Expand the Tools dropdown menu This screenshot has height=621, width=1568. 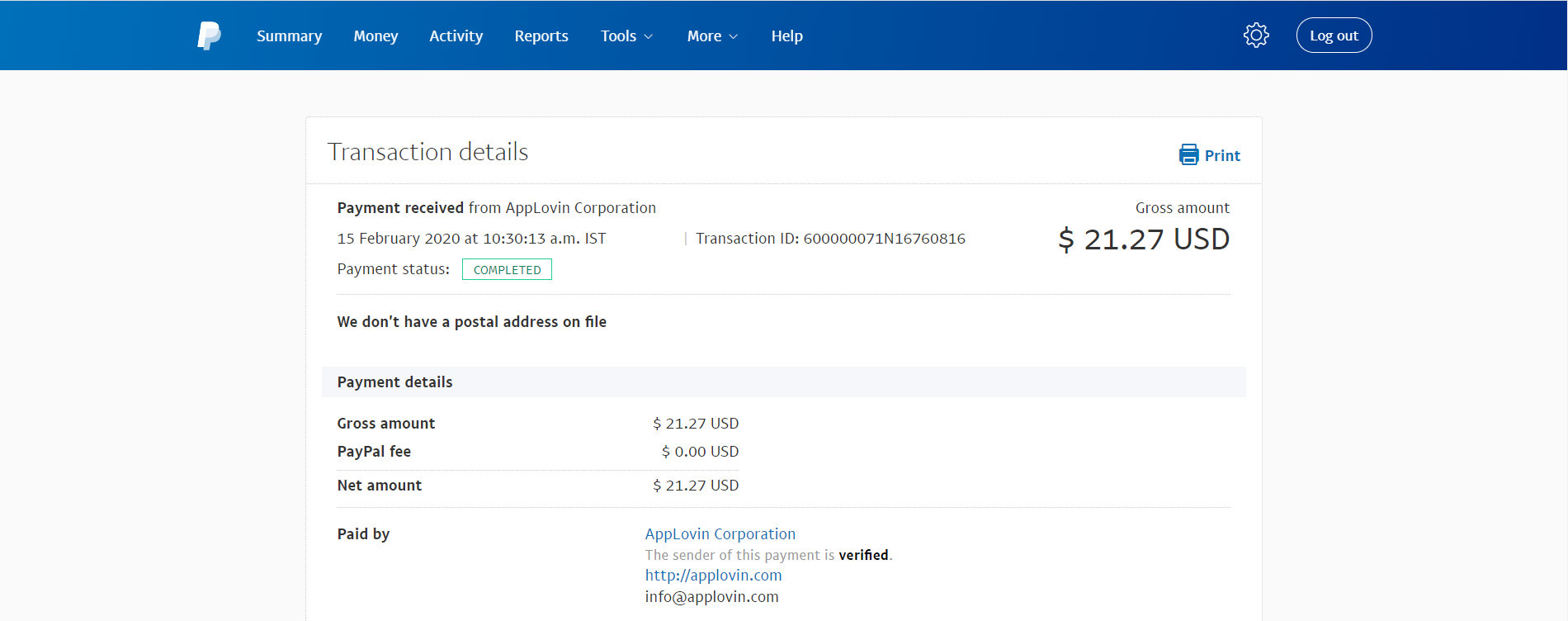(x=626, y=36)
